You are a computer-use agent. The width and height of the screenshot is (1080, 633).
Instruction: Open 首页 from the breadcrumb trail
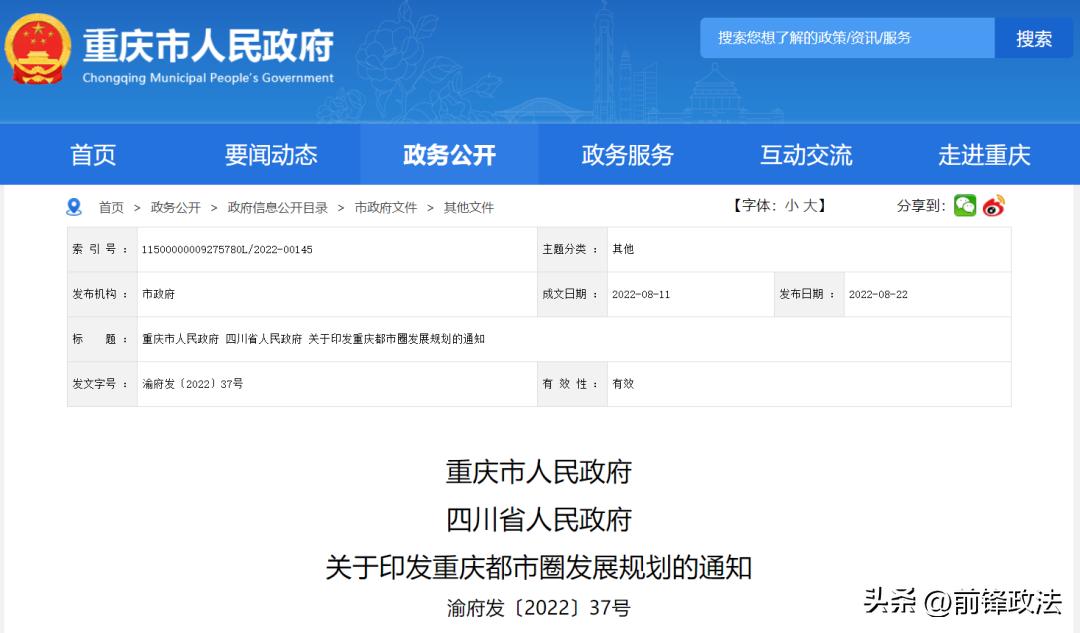(x=112, y=207)
